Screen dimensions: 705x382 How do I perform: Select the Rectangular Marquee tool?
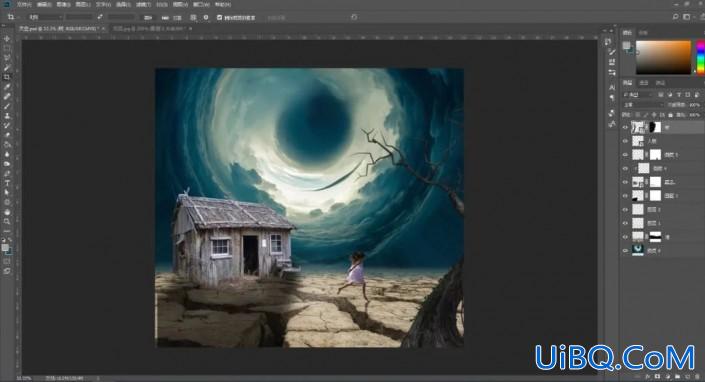[x=7, y=49]
